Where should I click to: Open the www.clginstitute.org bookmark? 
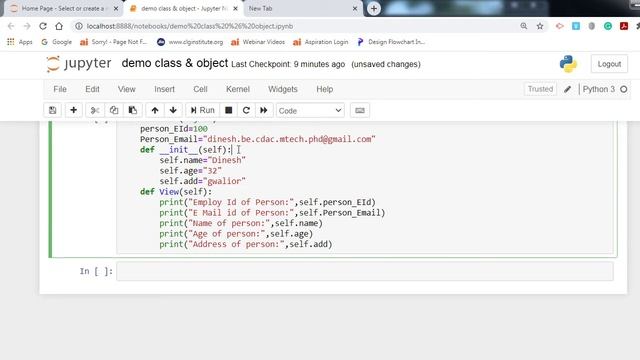pyautogui.click(x=190, y=42)
